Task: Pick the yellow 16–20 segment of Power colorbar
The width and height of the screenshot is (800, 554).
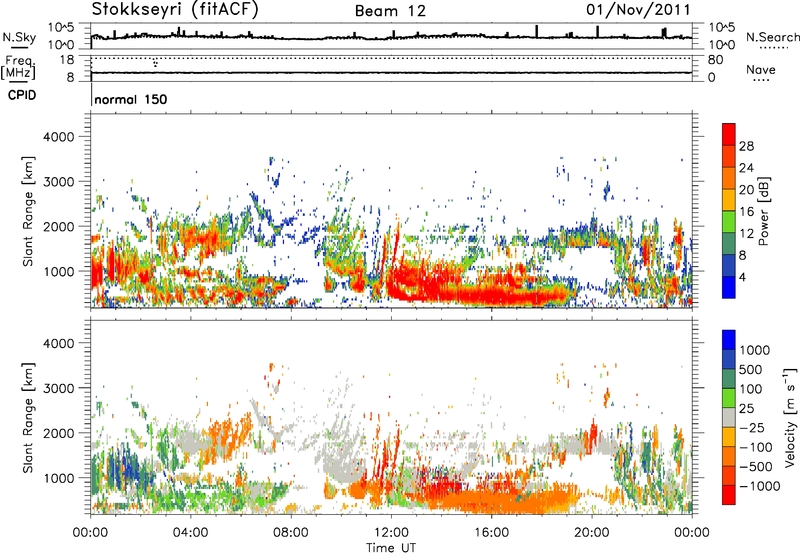Action: coord(729,200)
